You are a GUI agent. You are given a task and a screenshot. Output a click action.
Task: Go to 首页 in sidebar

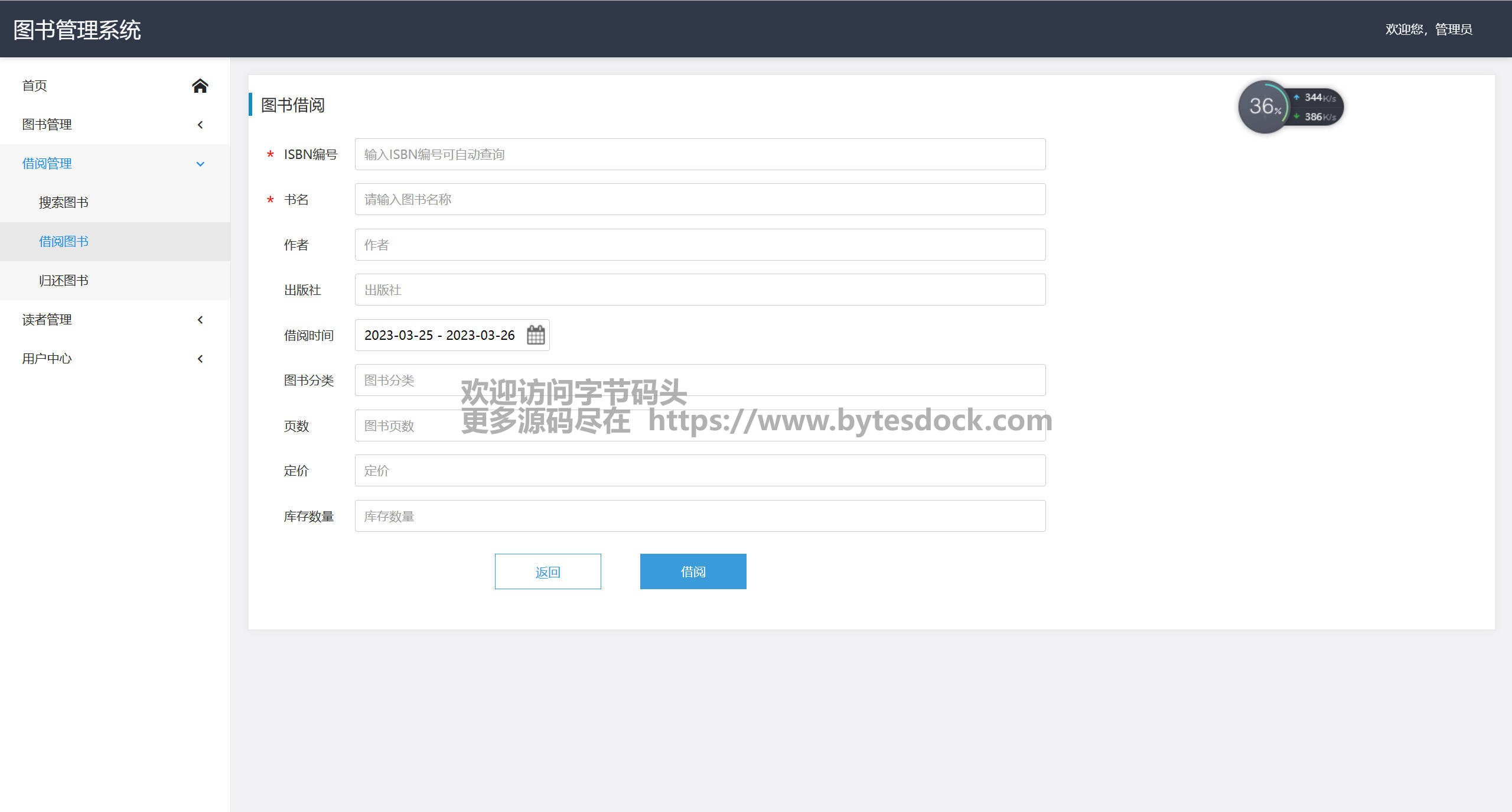pos(35,86)
